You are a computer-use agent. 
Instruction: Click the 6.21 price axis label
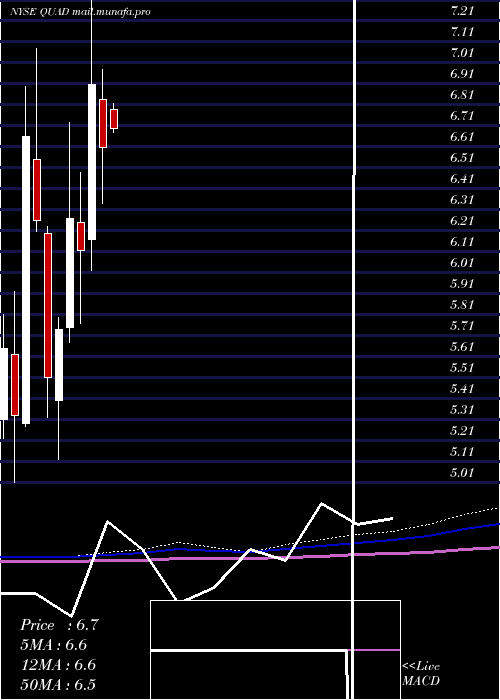pos(462,221)
